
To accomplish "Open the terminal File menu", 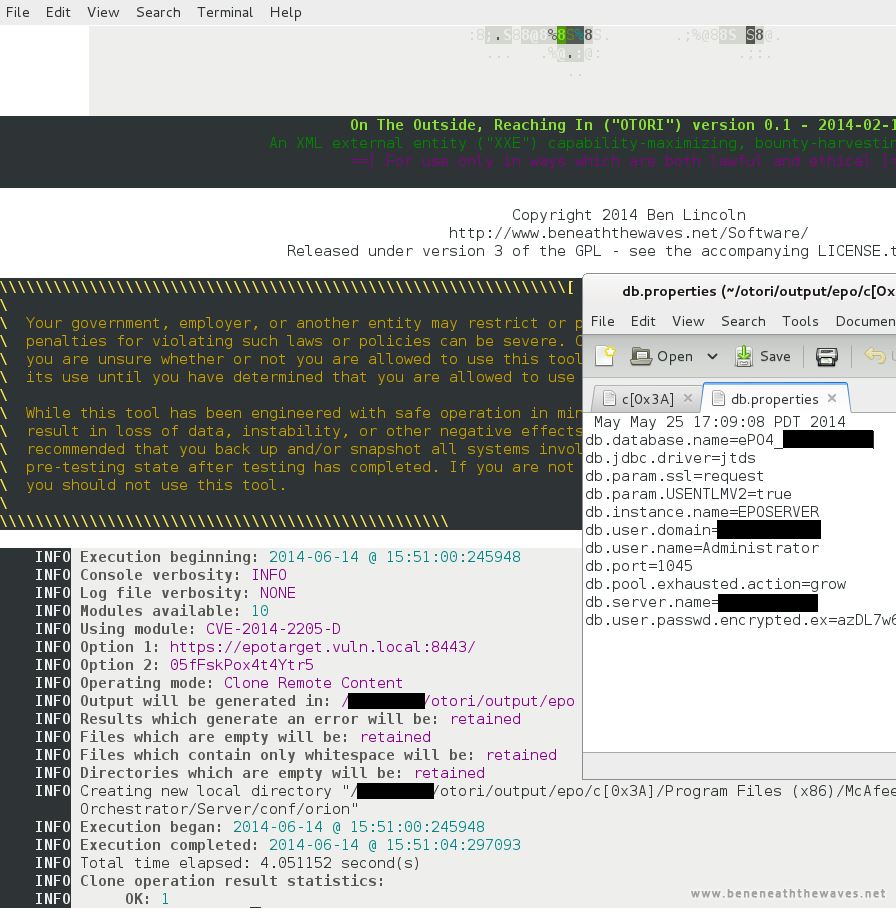I will pos(17,12).
